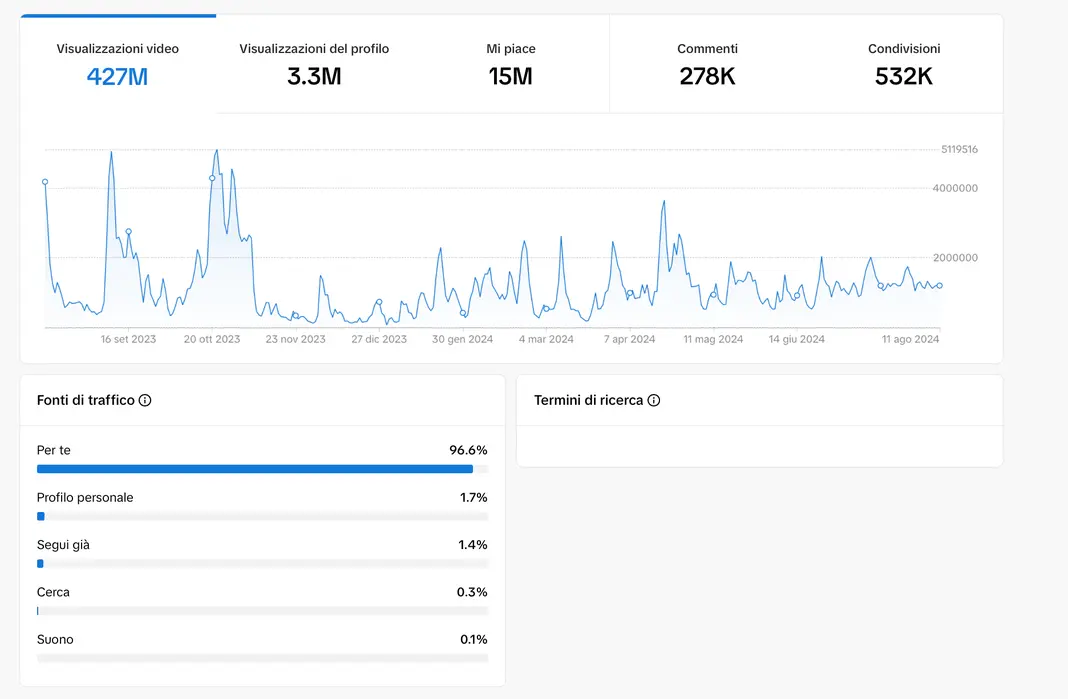Viewport: 1068px width, 699px height.
Task: Click the 5119516 y-axis value
Action: 960,149
